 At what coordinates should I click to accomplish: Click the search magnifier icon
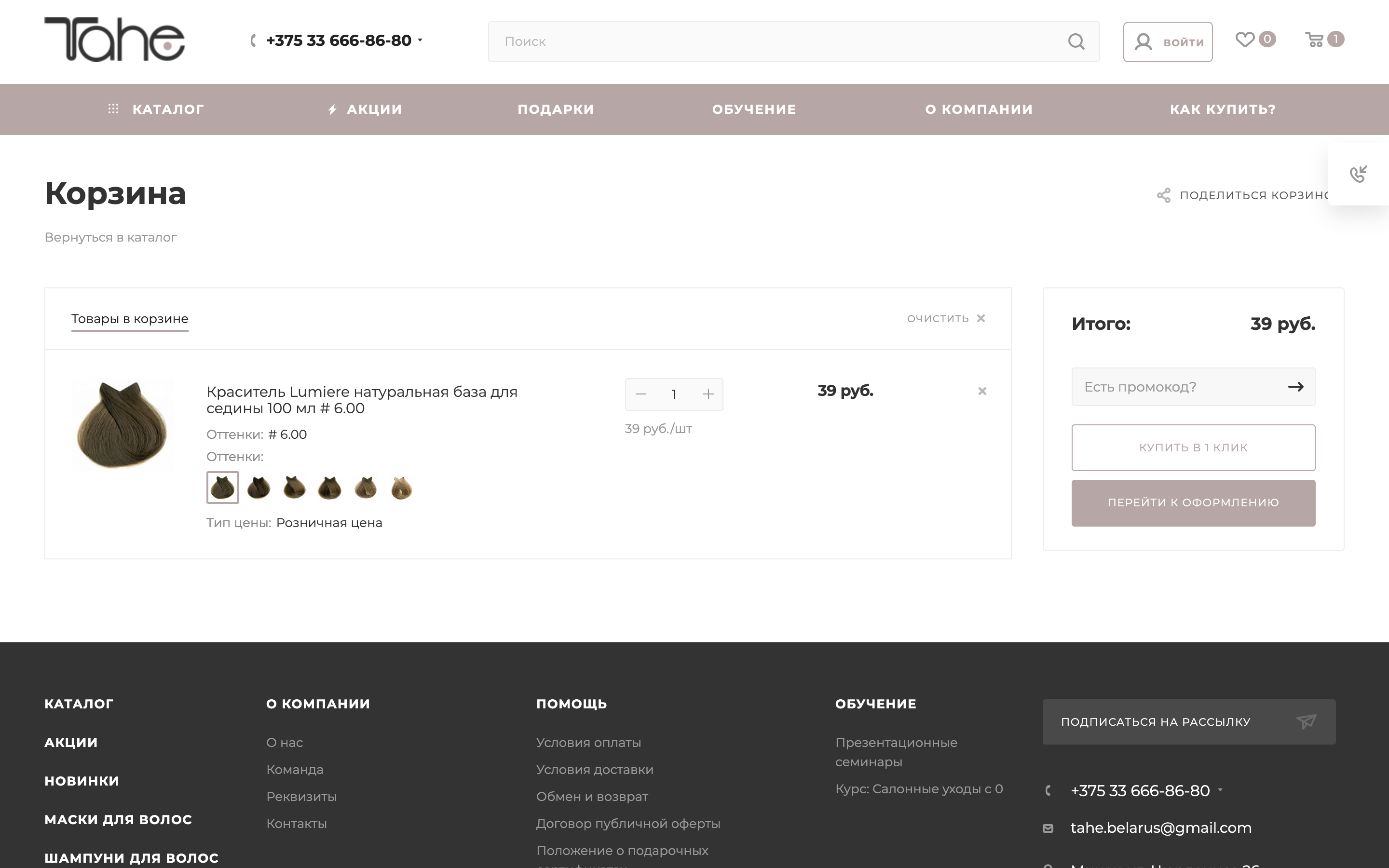click(1076, 41)
